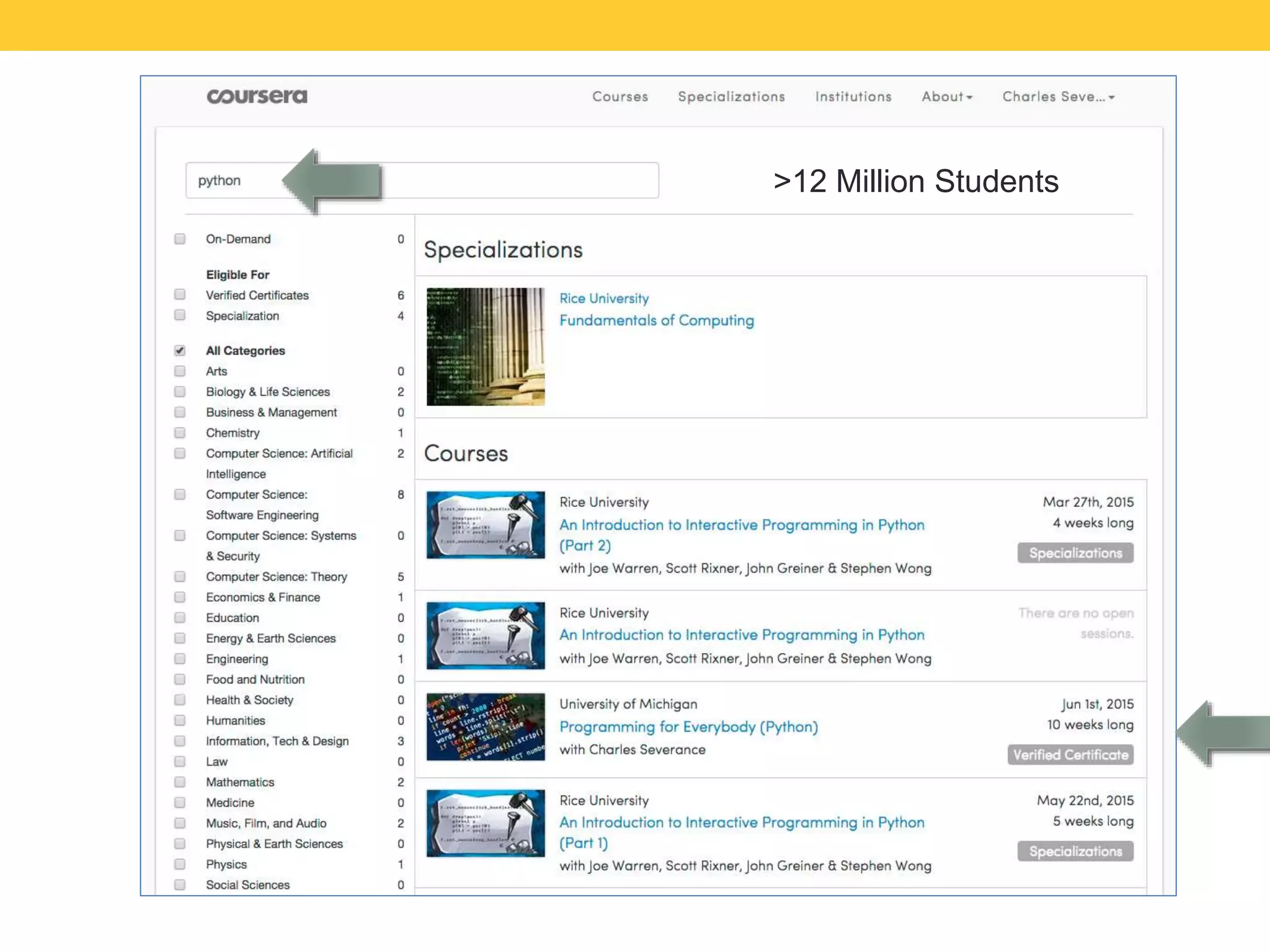
Task: Click the Rice University specialization link
Action: pos(604,298)
